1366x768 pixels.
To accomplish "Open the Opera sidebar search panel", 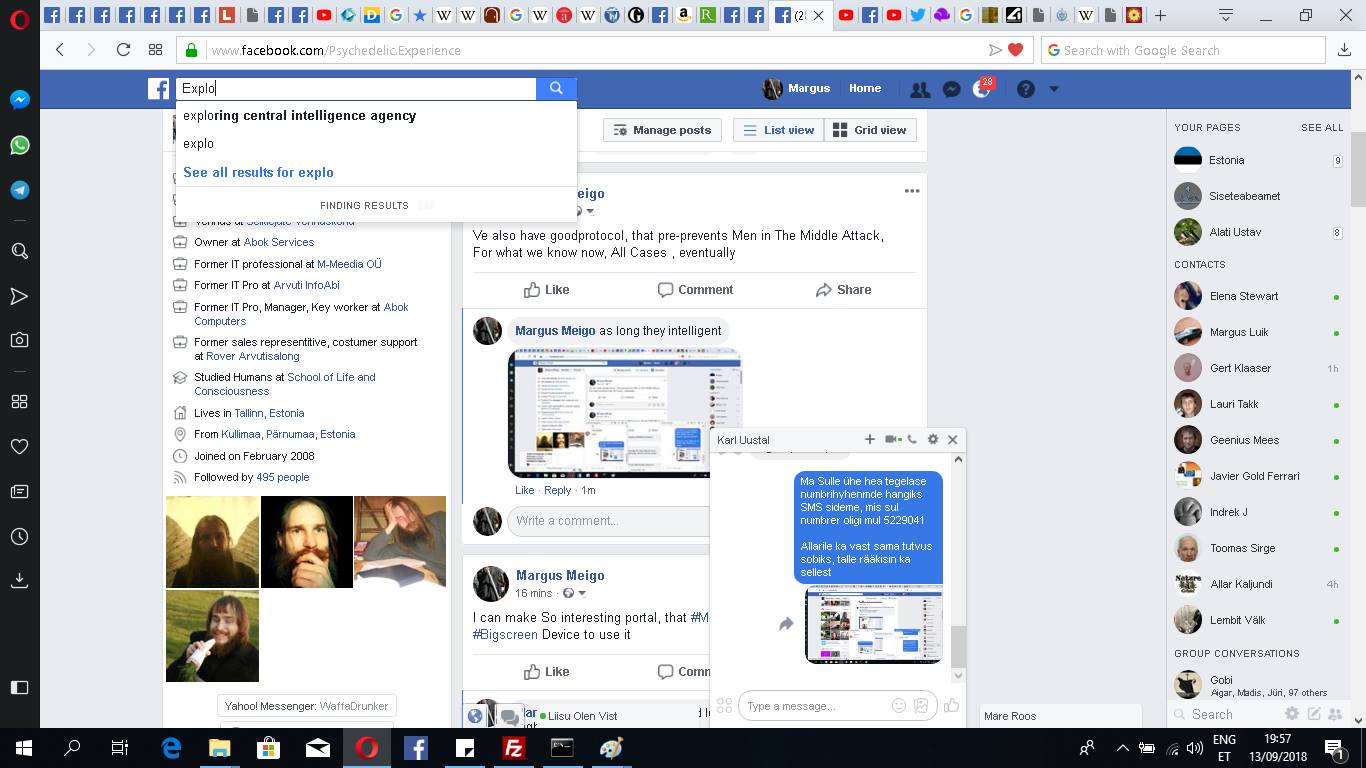I will pyautogui.click(x=19, y=251).
